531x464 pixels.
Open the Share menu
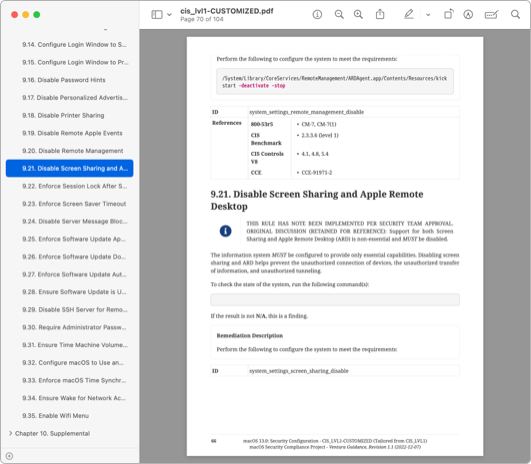tap(380, 15)
